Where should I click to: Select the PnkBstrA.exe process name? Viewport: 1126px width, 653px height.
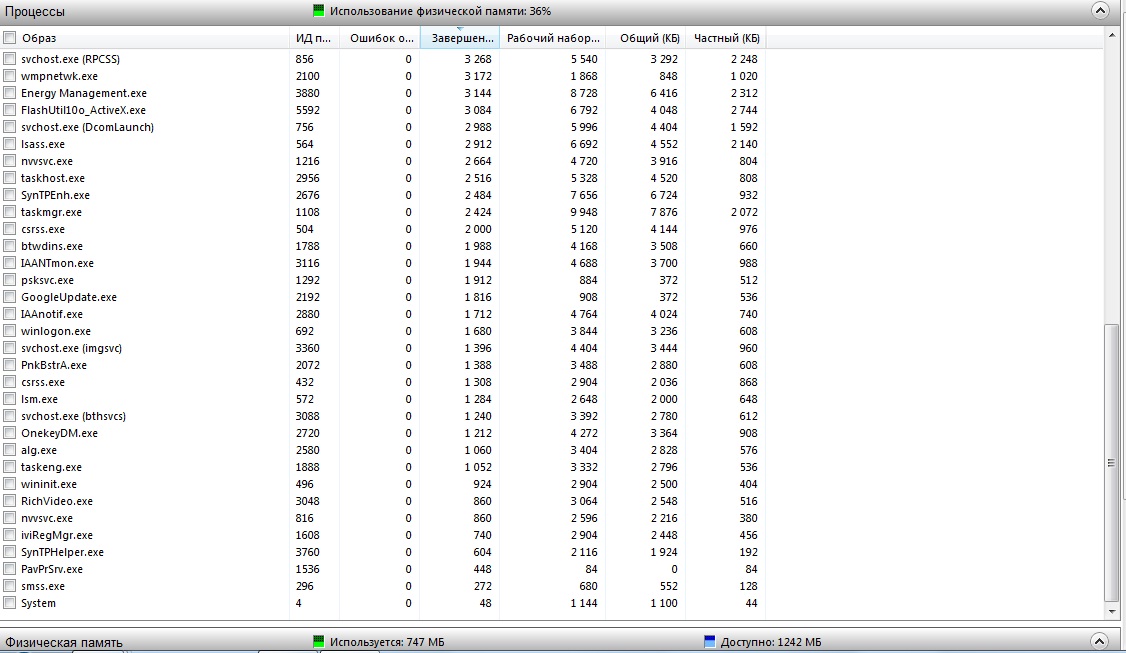coord(54,365)
